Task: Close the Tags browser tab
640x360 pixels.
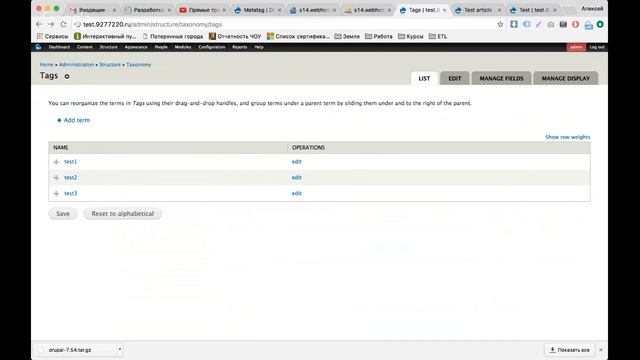Action: pos(444,10)
